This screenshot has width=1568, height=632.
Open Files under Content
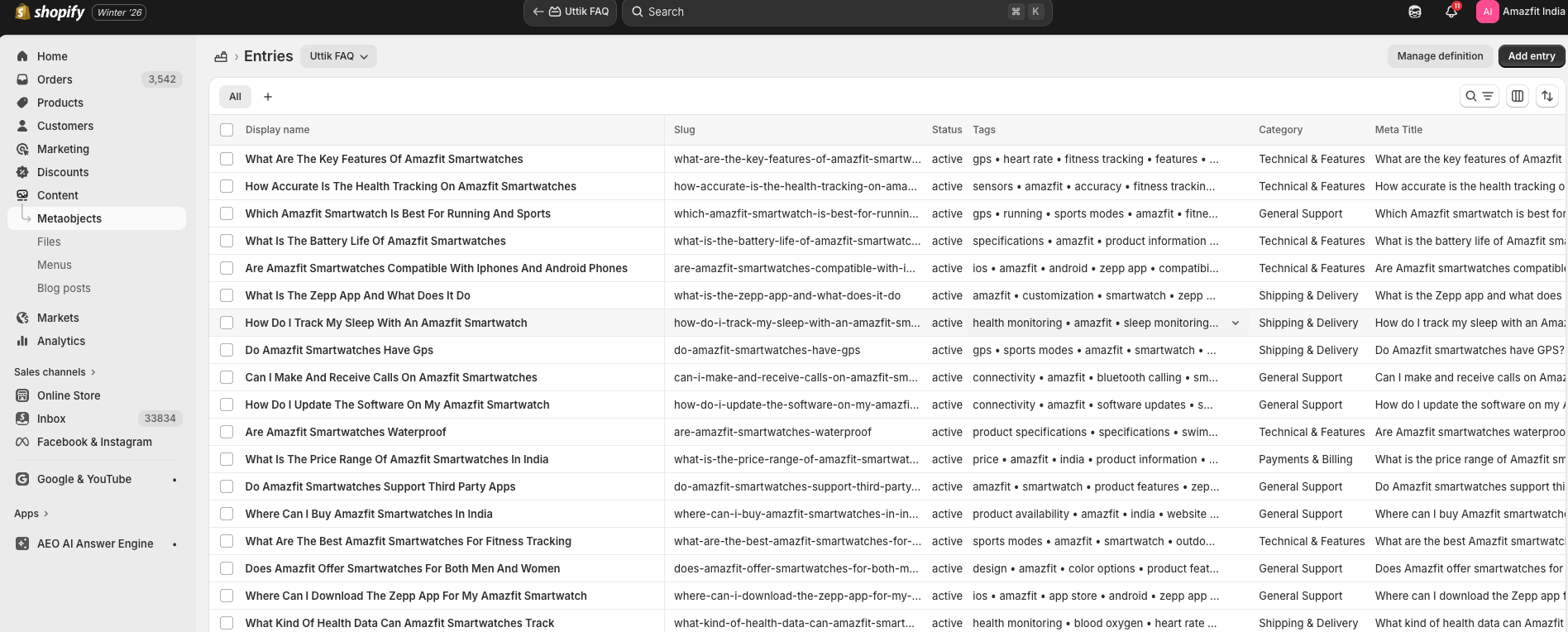[49, 242]
